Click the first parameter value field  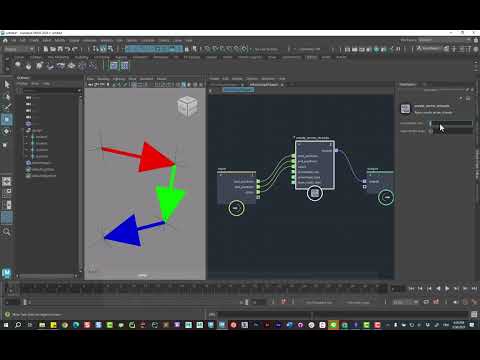(452, 123)
